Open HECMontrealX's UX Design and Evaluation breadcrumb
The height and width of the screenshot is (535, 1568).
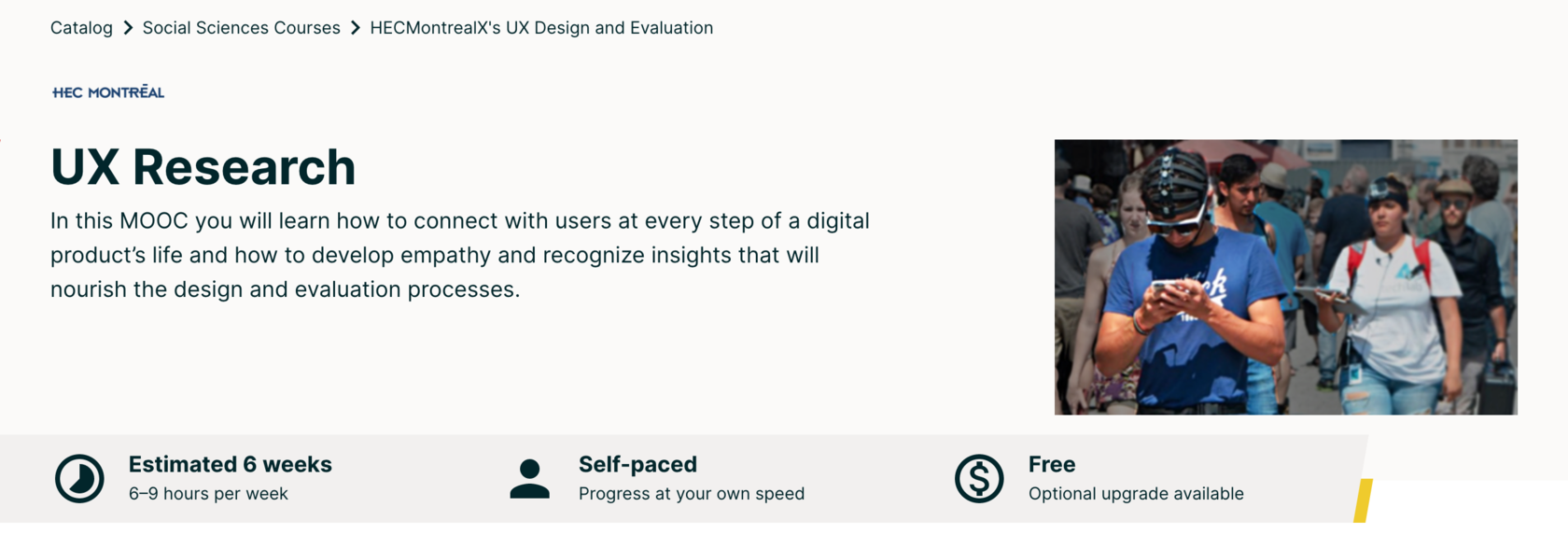point(541,28)
